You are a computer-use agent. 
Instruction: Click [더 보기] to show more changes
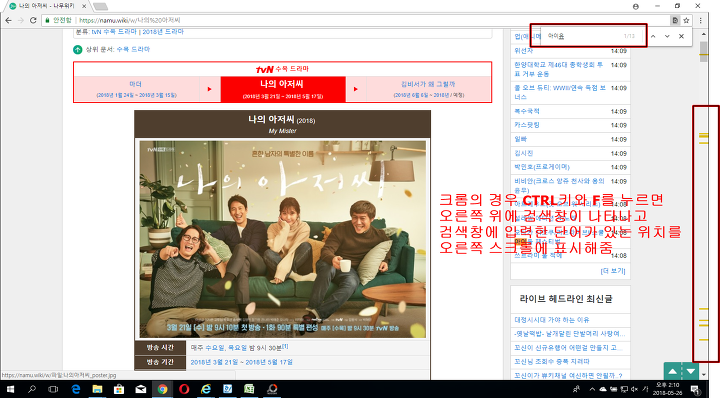[613, 271]
